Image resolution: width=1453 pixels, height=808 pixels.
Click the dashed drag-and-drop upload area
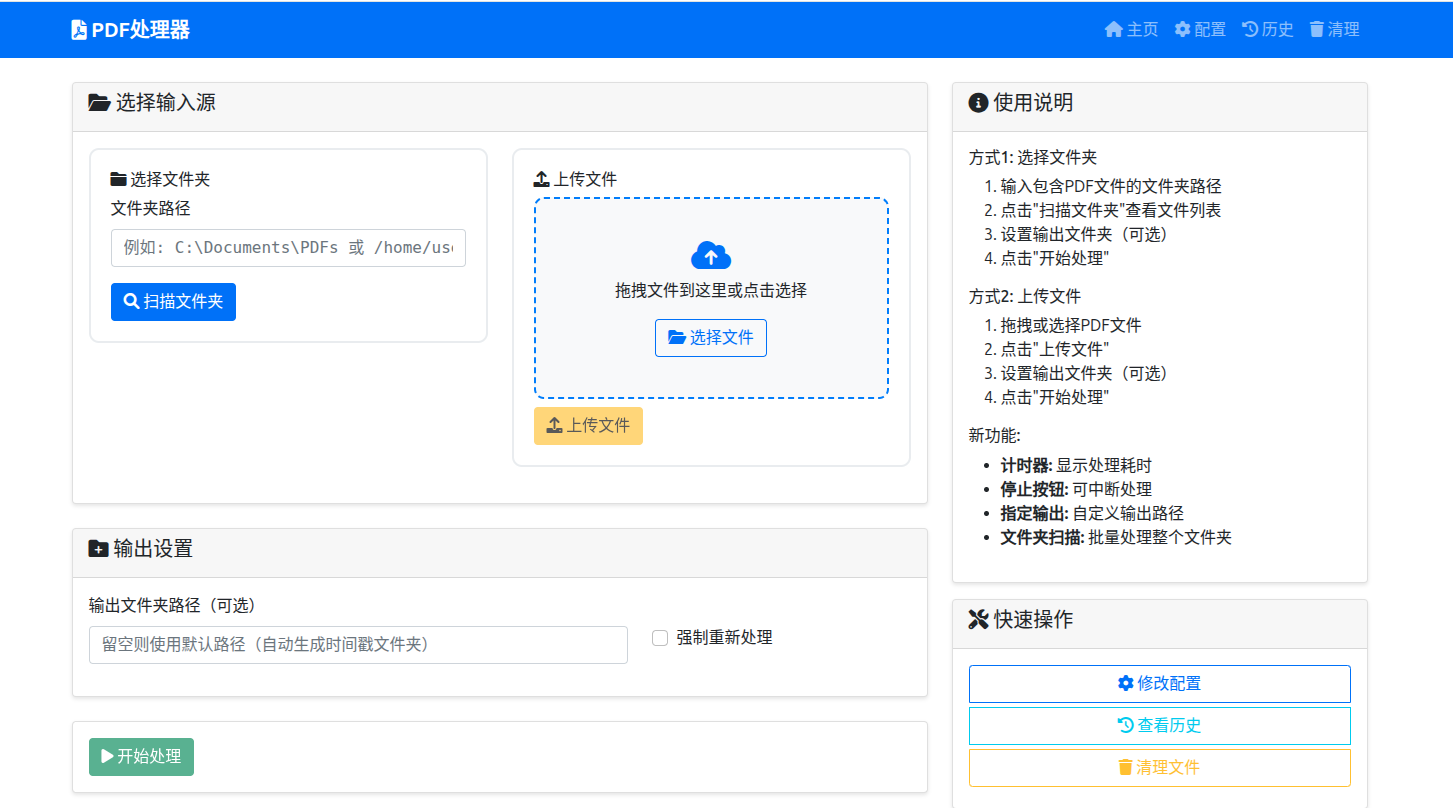tap(711, 298)
